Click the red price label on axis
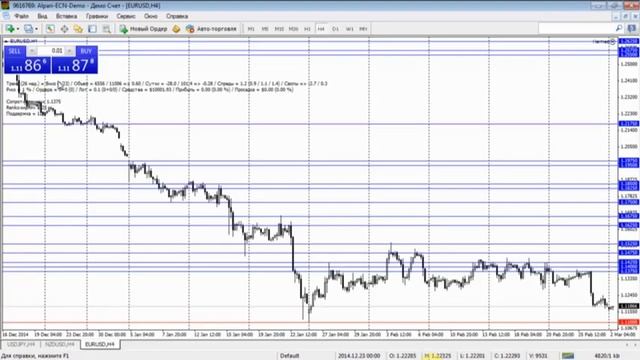 point(629,322)
